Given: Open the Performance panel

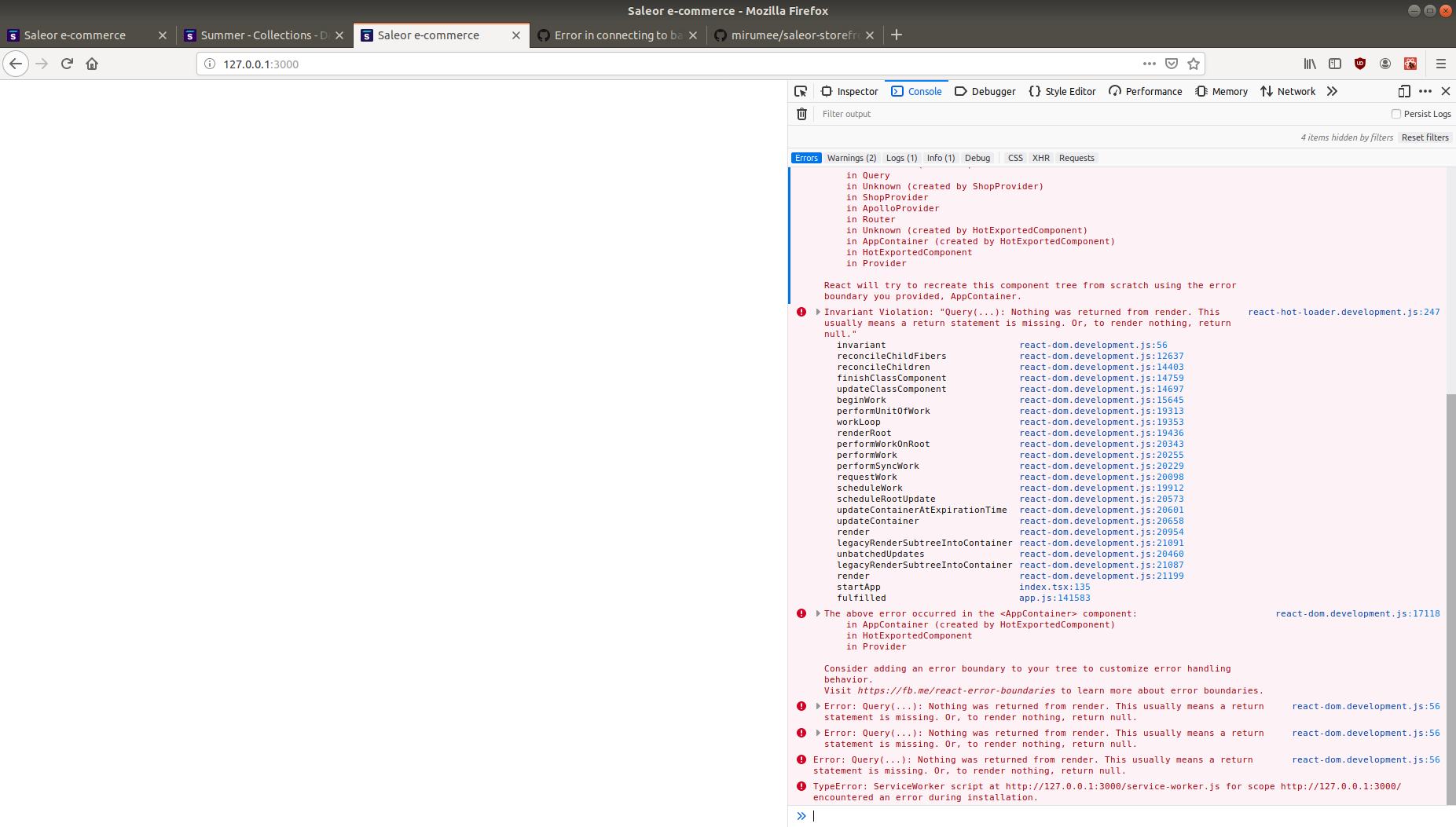Looking at the screenshot, I should pyautogui.click(x=1145, y=91).
